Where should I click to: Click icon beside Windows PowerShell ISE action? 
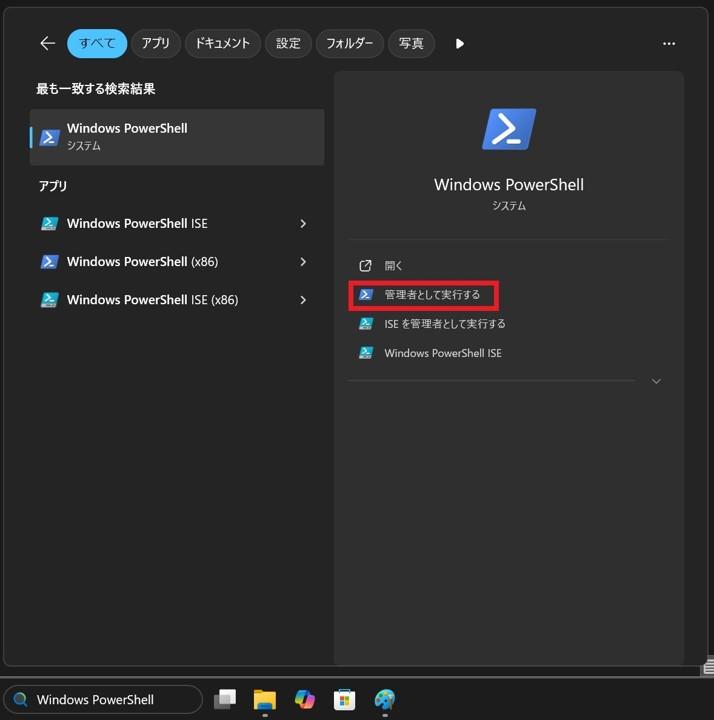(x=366, y=353)
